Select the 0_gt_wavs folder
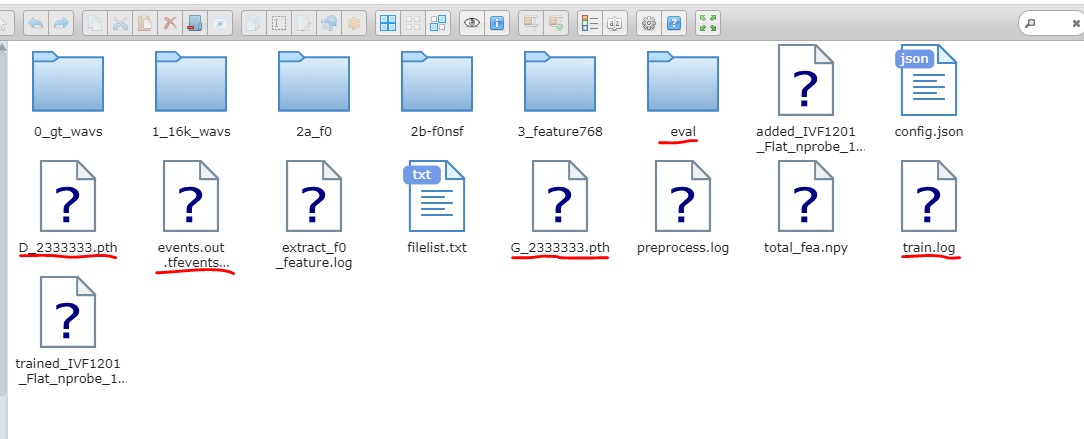 [68, 92]
